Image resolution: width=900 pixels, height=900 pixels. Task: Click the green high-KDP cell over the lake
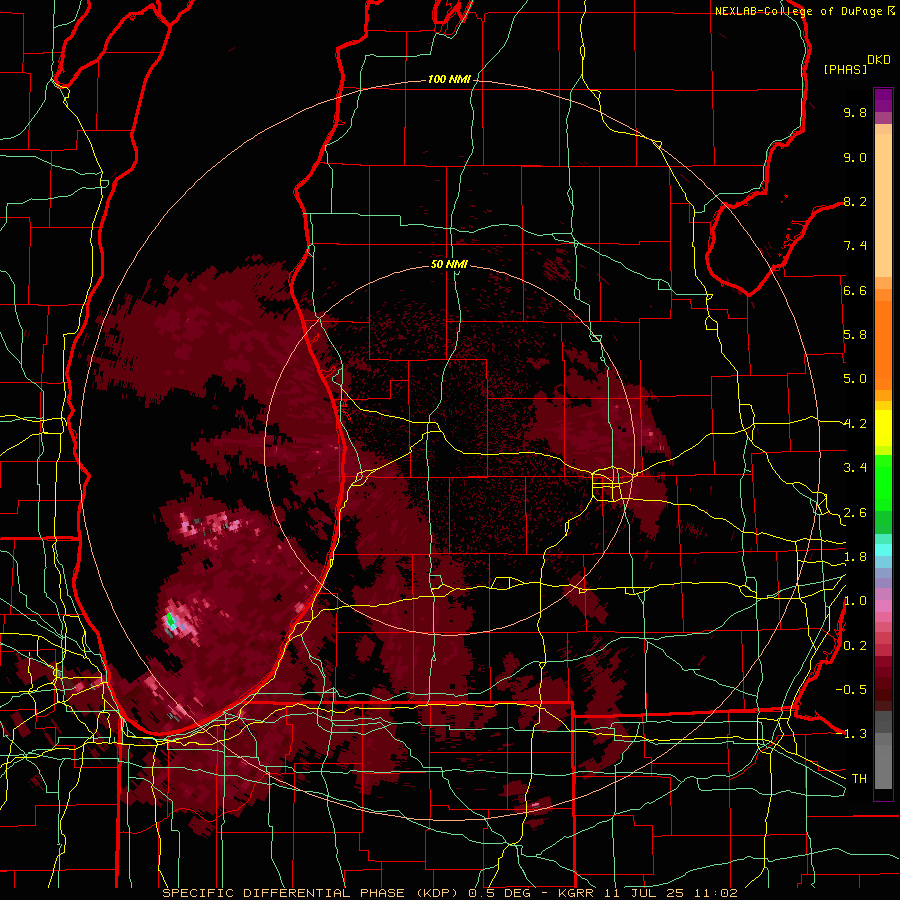[170, 620]
